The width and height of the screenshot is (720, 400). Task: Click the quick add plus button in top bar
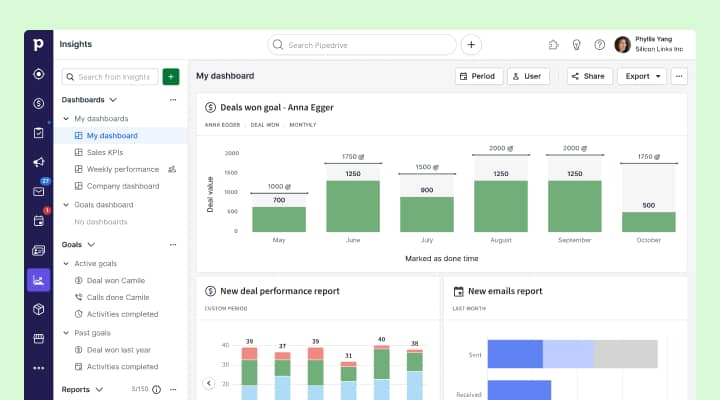[471, 45]
